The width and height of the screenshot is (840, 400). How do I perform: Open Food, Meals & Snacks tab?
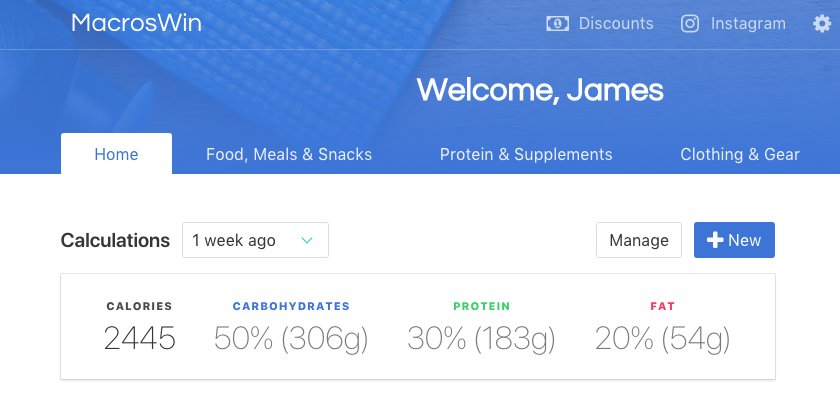click(289, 154)
